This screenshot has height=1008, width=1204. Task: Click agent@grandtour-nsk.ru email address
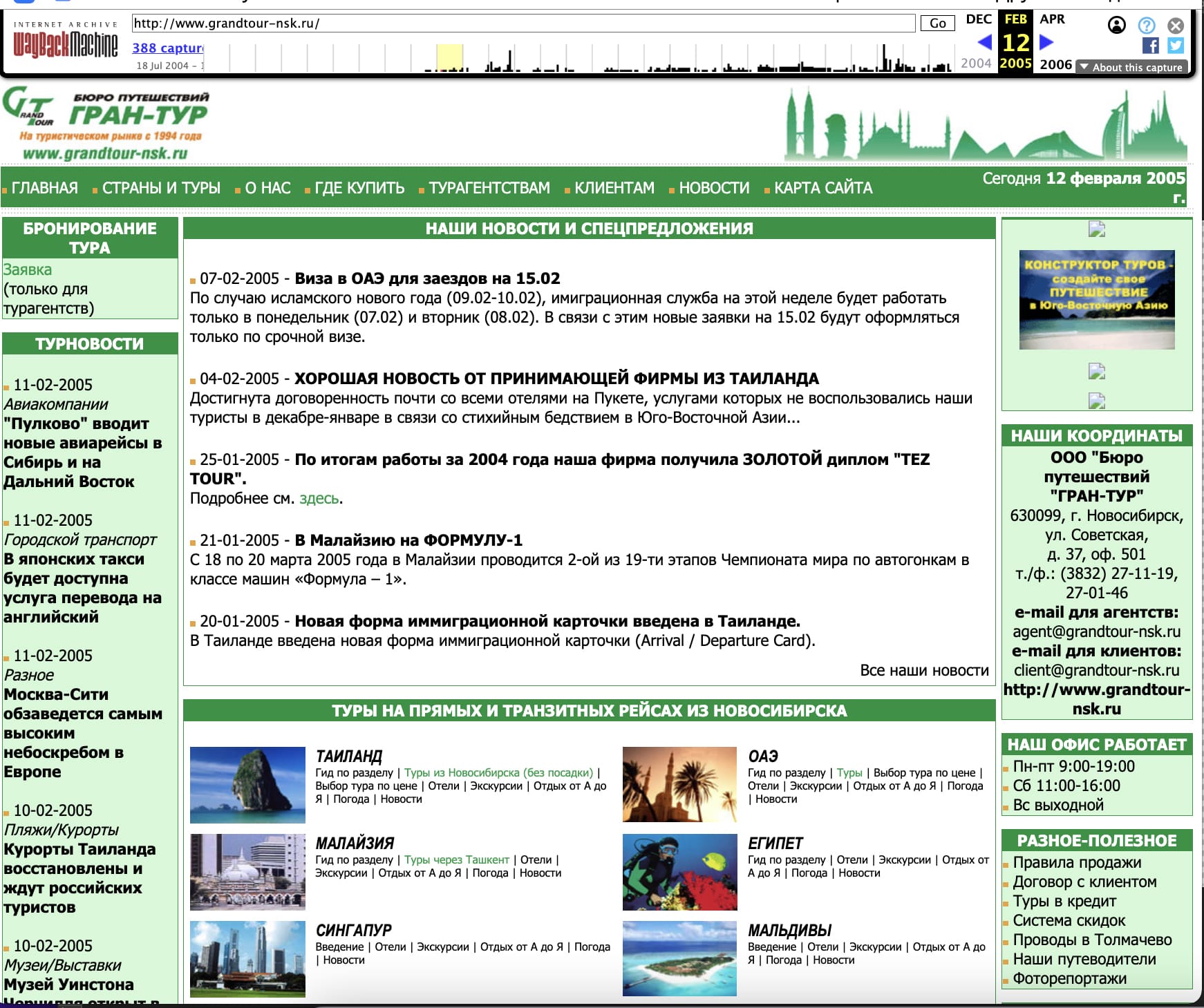click(1097, 631)
